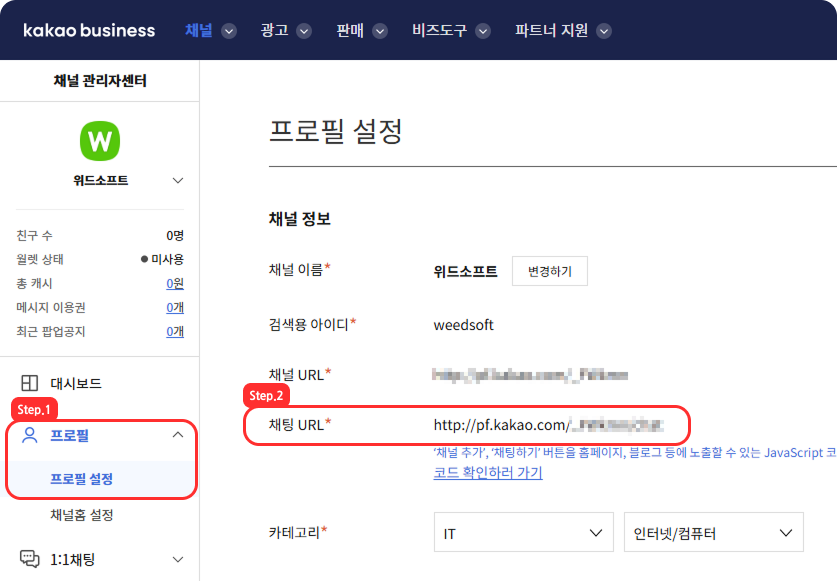Go to 대시보드 in the sidebar
This screenshot has height=581, width=837.
point(76,383)
